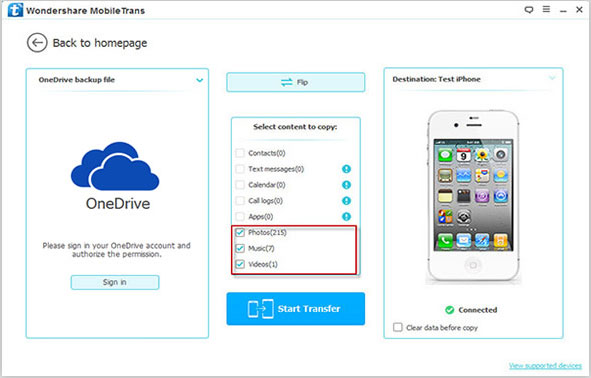The width and height of the screenshot is (591, 378).
Task: Open the View supported devices link
Action: tap(545, 366)
